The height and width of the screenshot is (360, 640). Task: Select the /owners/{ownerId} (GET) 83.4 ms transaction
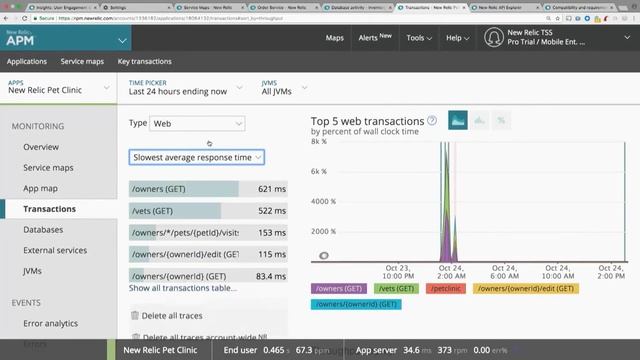(208, 276)
